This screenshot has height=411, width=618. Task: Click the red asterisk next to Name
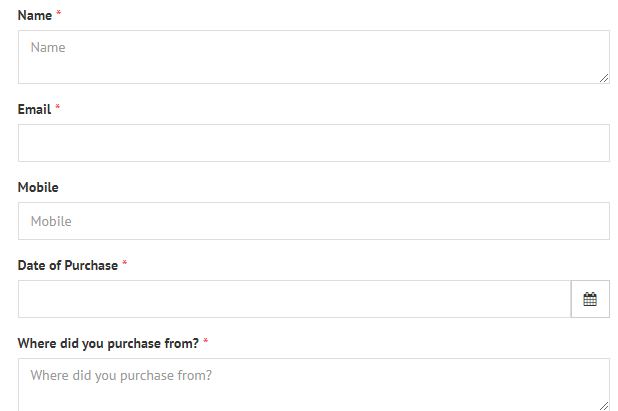58,15
